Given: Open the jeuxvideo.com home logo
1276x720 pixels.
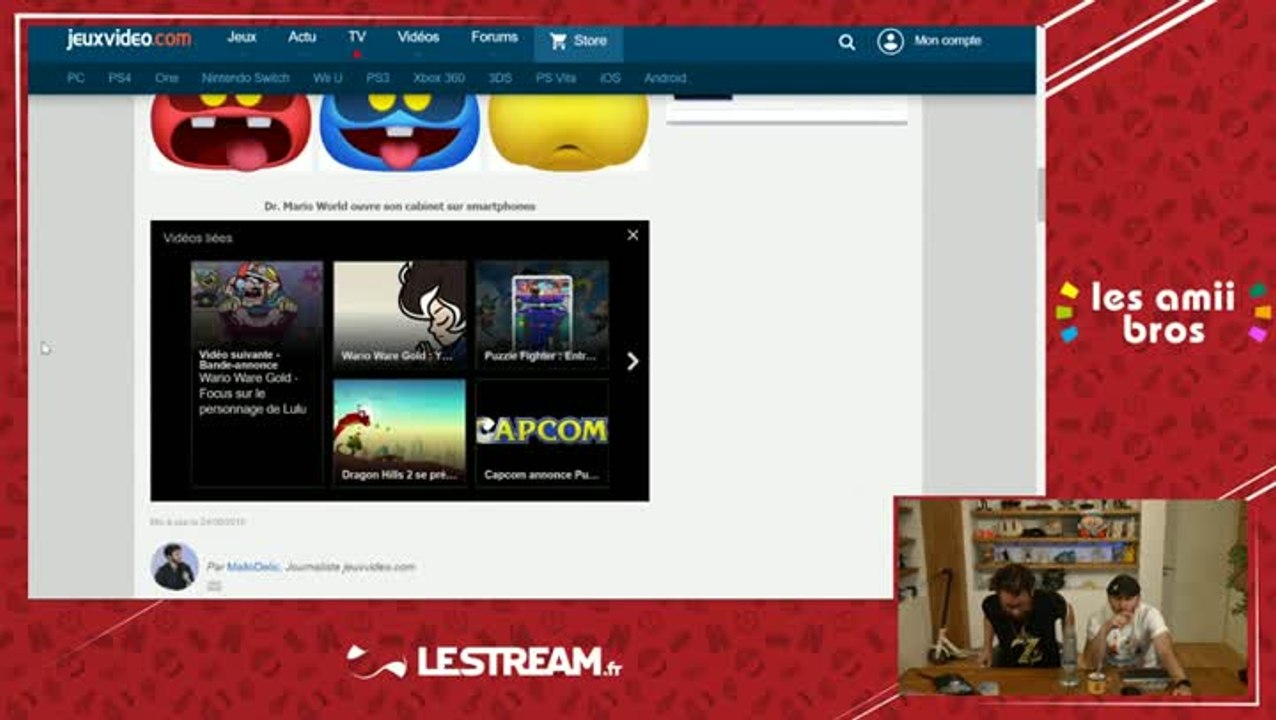Looking at the screenshot, I should pyautogui.click(x=129, y=40).
